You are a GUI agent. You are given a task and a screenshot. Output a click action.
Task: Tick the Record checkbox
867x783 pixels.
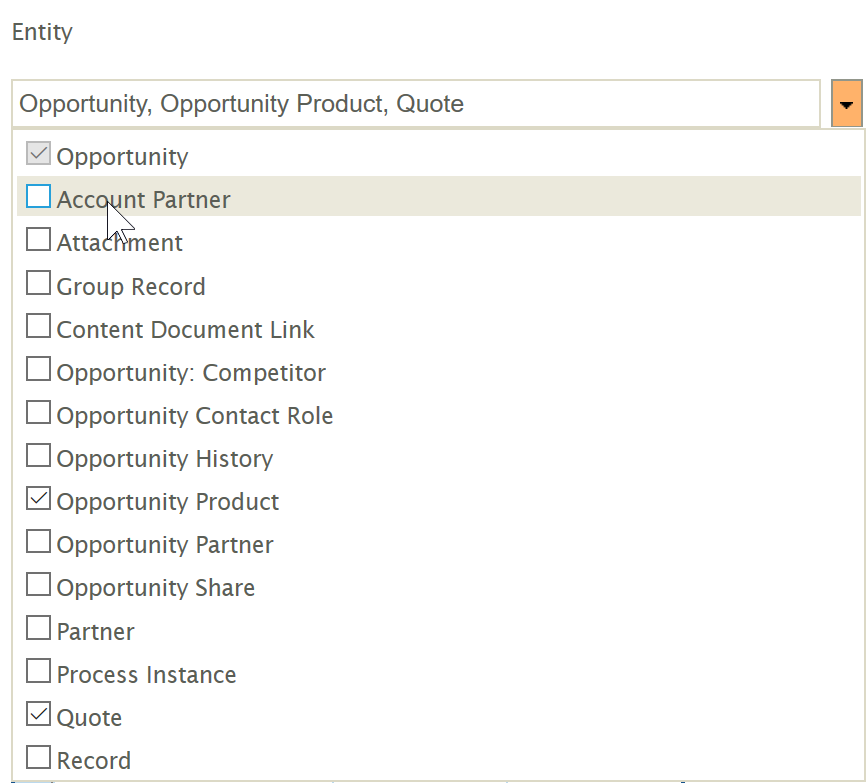tap(38, 758)
